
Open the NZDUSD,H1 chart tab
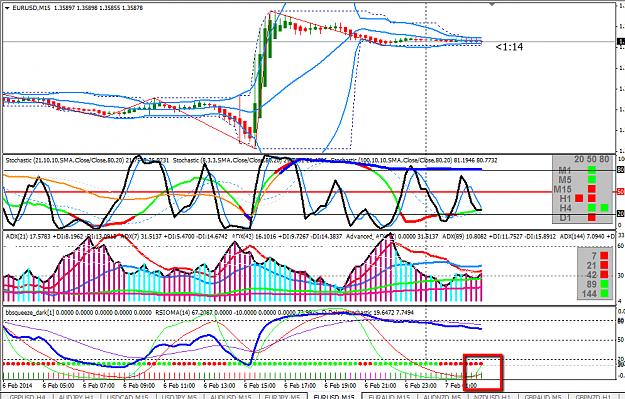[x=492, y=397]
